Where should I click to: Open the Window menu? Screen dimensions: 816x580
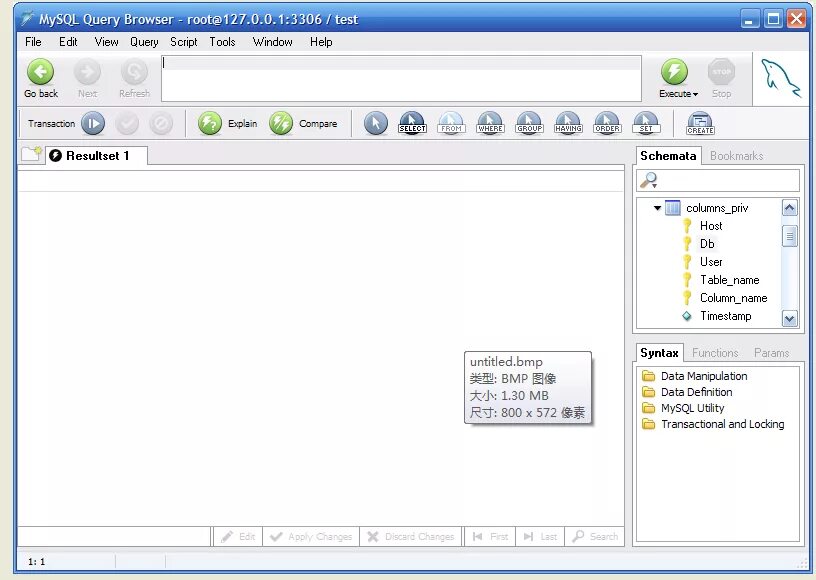(273, 42)
